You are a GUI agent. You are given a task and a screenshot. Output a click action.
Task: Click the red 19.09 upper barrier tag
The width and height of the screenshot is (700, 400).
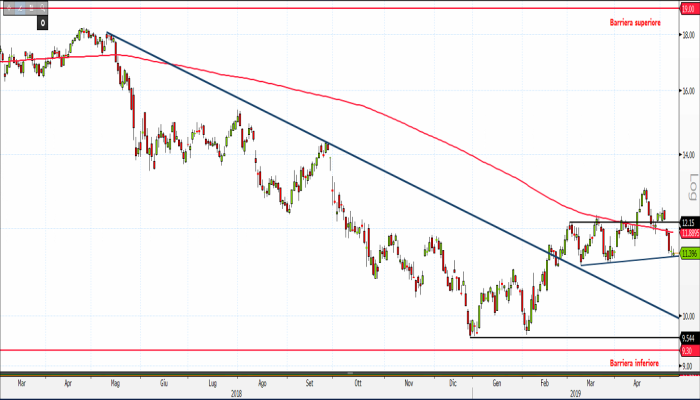click(x=688, y=8)
